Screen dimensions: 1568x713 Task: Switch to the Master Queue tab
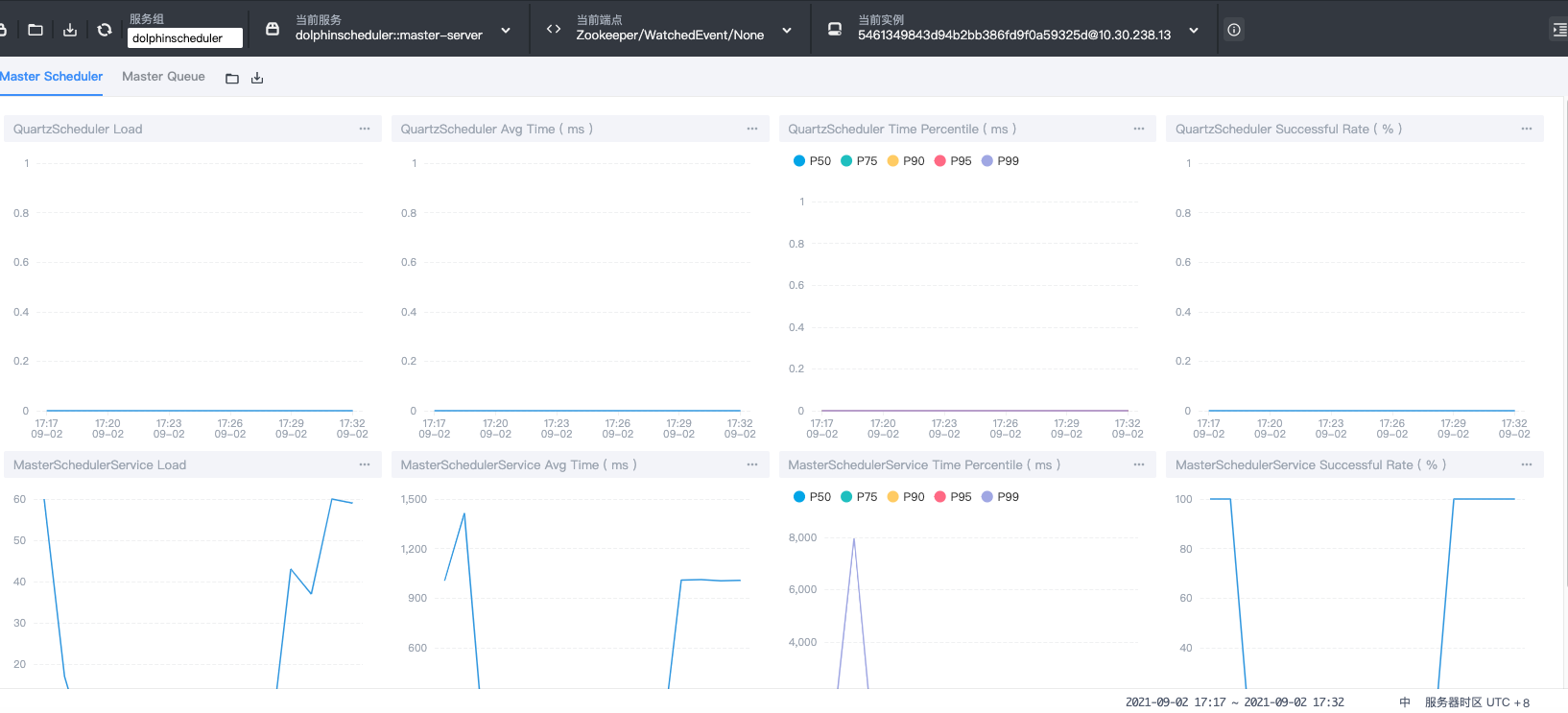pos(163,77)
